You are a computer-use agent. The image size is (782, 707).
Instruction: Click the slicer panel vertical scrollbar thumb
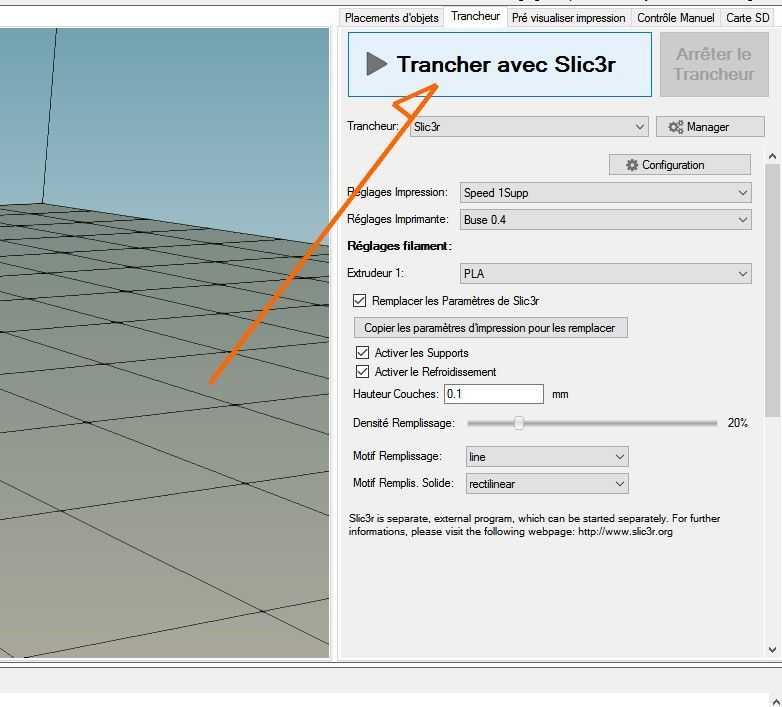pyautogui.click(x=773, y=290)
